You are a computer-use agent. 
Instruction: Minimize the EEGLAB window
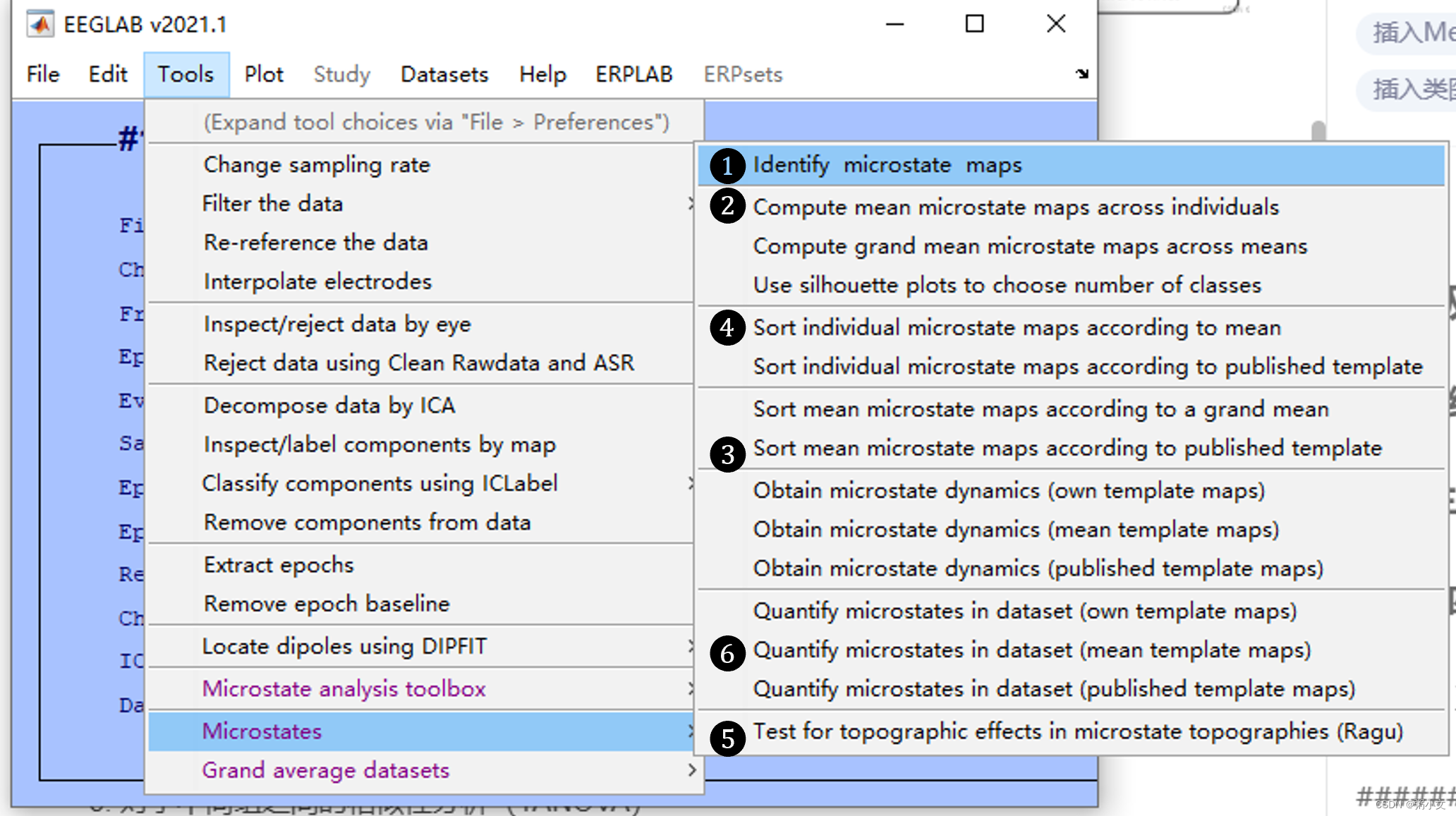click(895, 24)
